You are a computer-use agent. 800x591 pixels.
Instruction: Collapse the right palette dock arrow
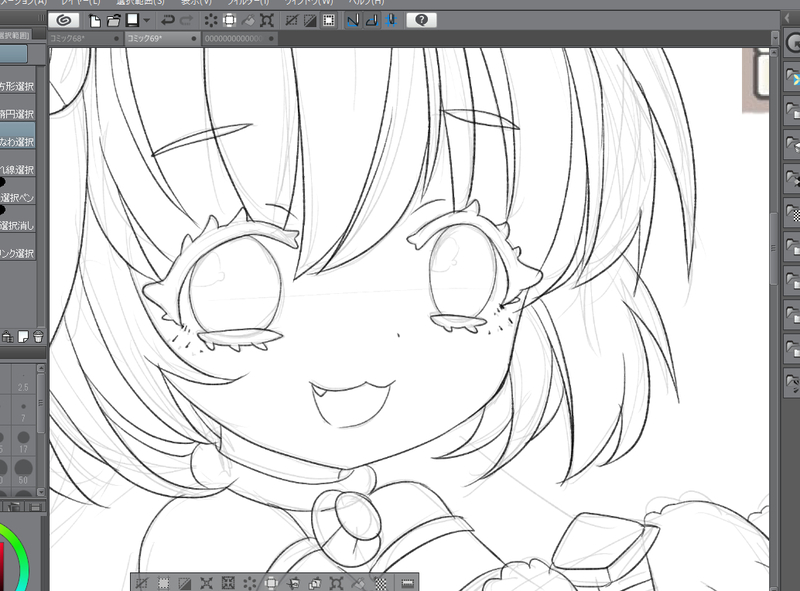[x=786, y=18]
